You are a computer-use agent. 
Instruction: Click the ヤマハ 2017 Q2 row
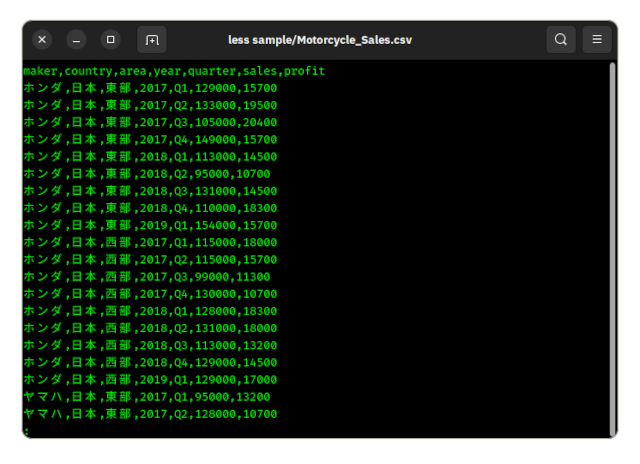pos(150,413)
